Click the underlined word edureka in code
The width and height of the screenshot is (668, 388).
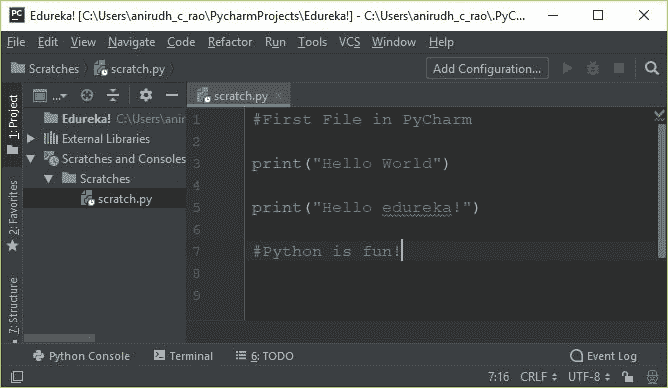coord(417,208)
